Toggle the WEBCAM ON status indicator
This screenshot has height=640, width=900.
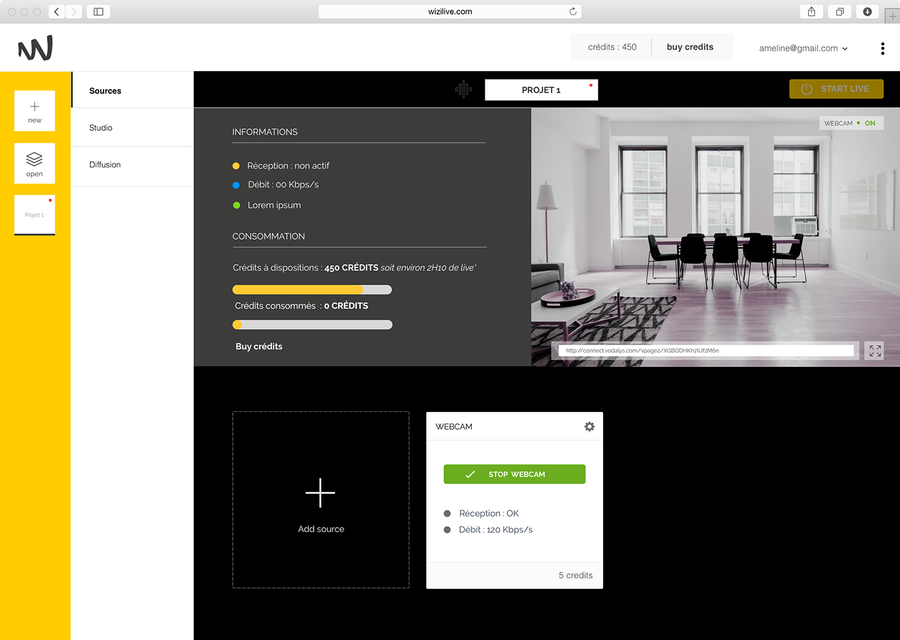(849, 123)
